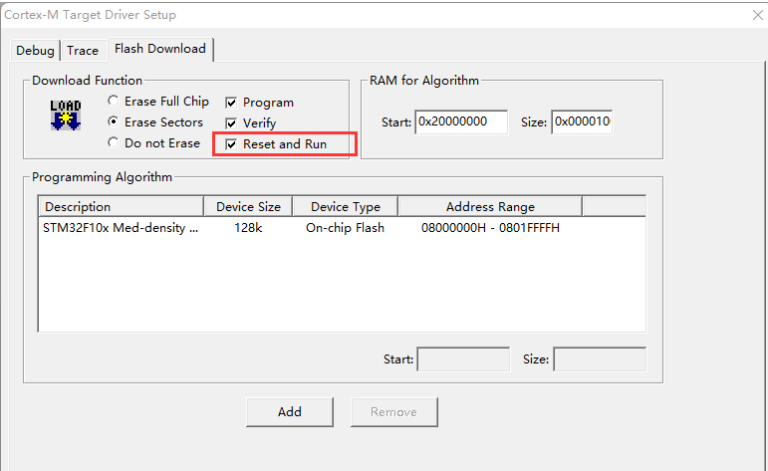
Task: Click the Device Type column header
Action: [x=345, y=207]
